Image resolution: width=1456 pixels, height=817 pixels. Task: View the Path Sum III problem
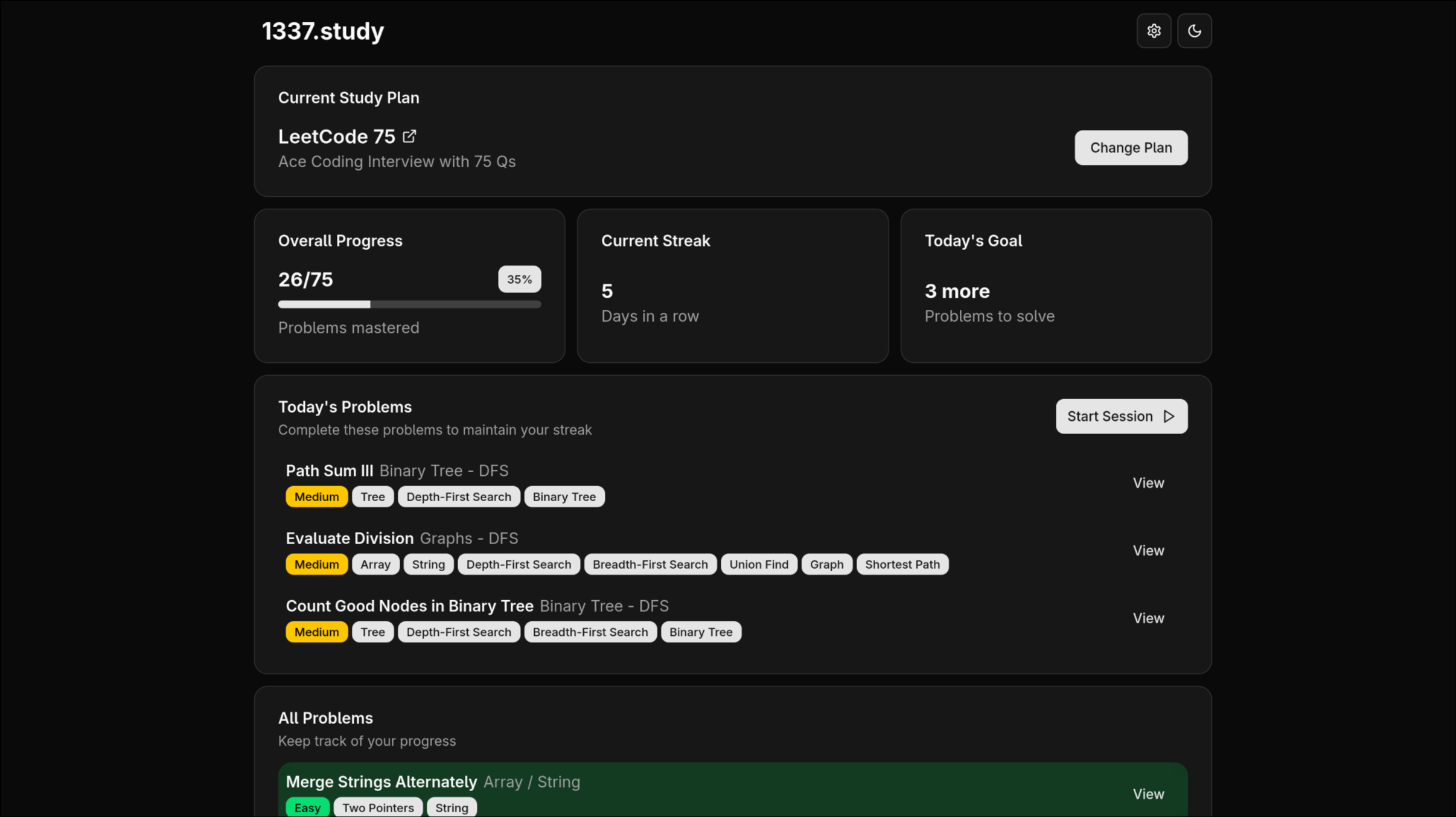1148,483
